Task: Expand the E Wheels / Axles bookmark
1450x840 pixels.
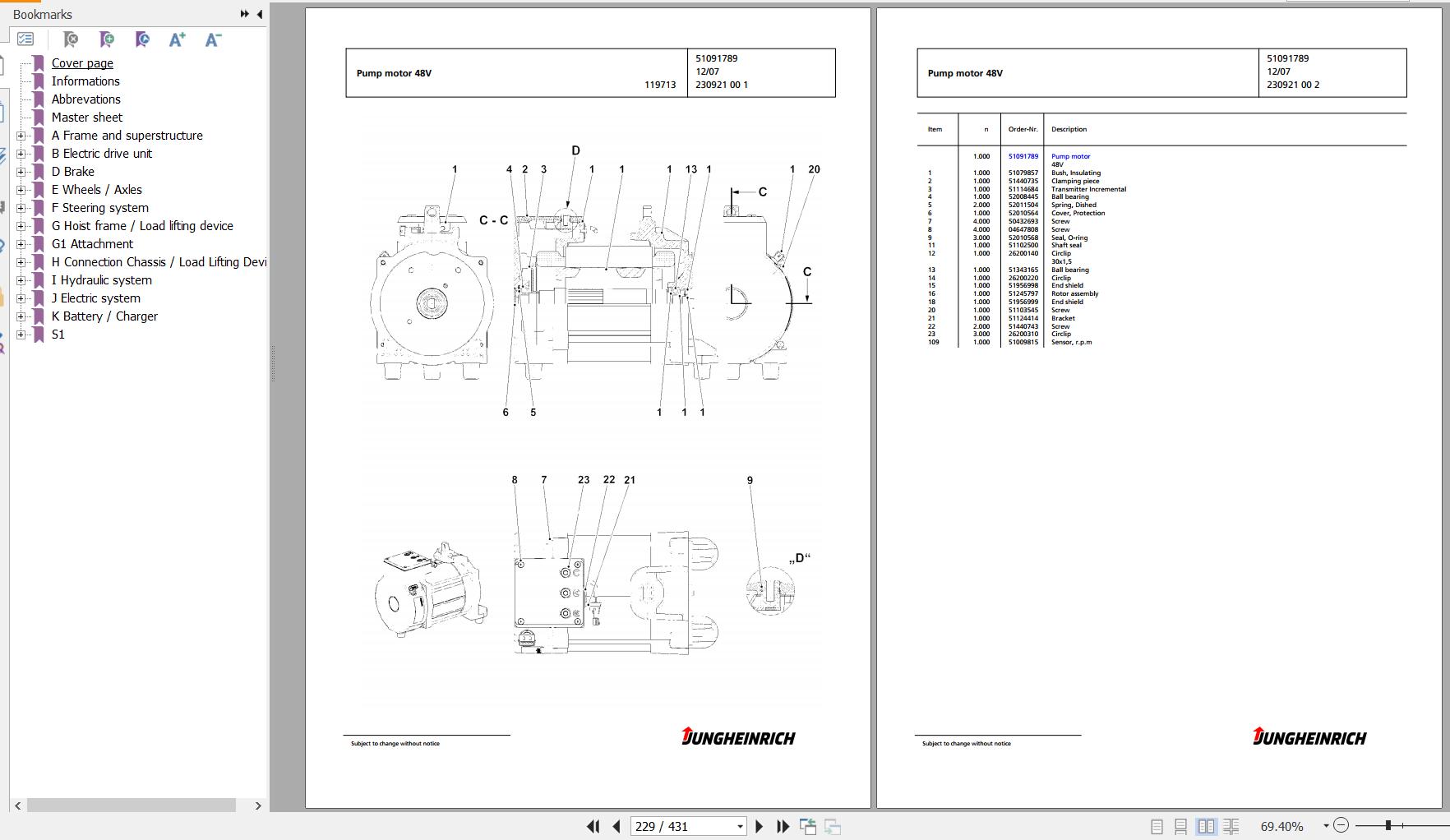Action: tap(21, 190)
